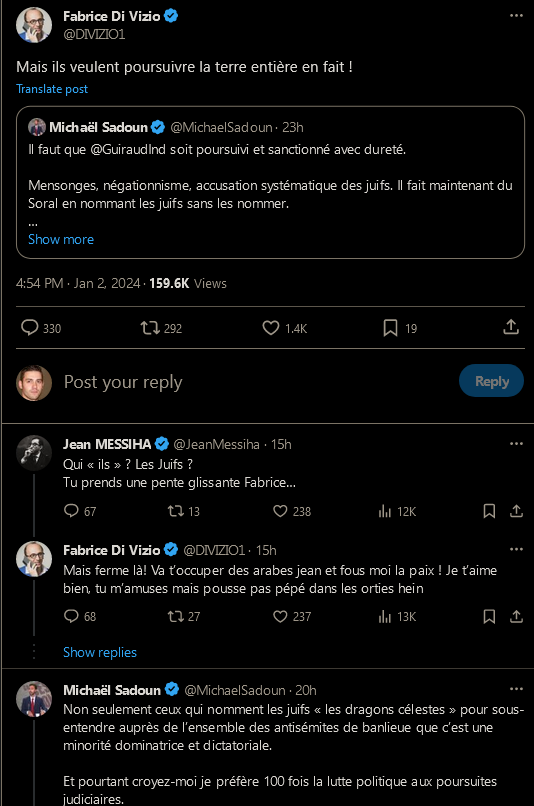Expand quoted post with Show more

pyautogui.click(x=61, y=240)
